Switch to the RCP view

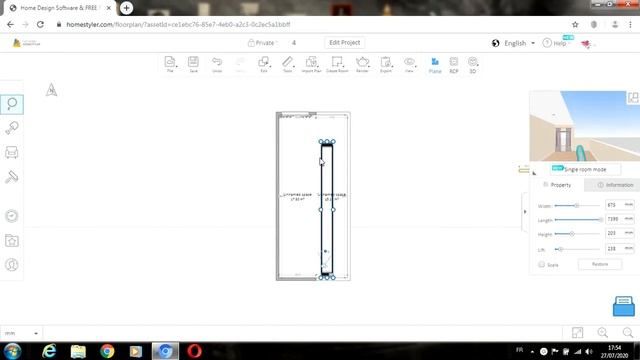(x=454, y=65)
